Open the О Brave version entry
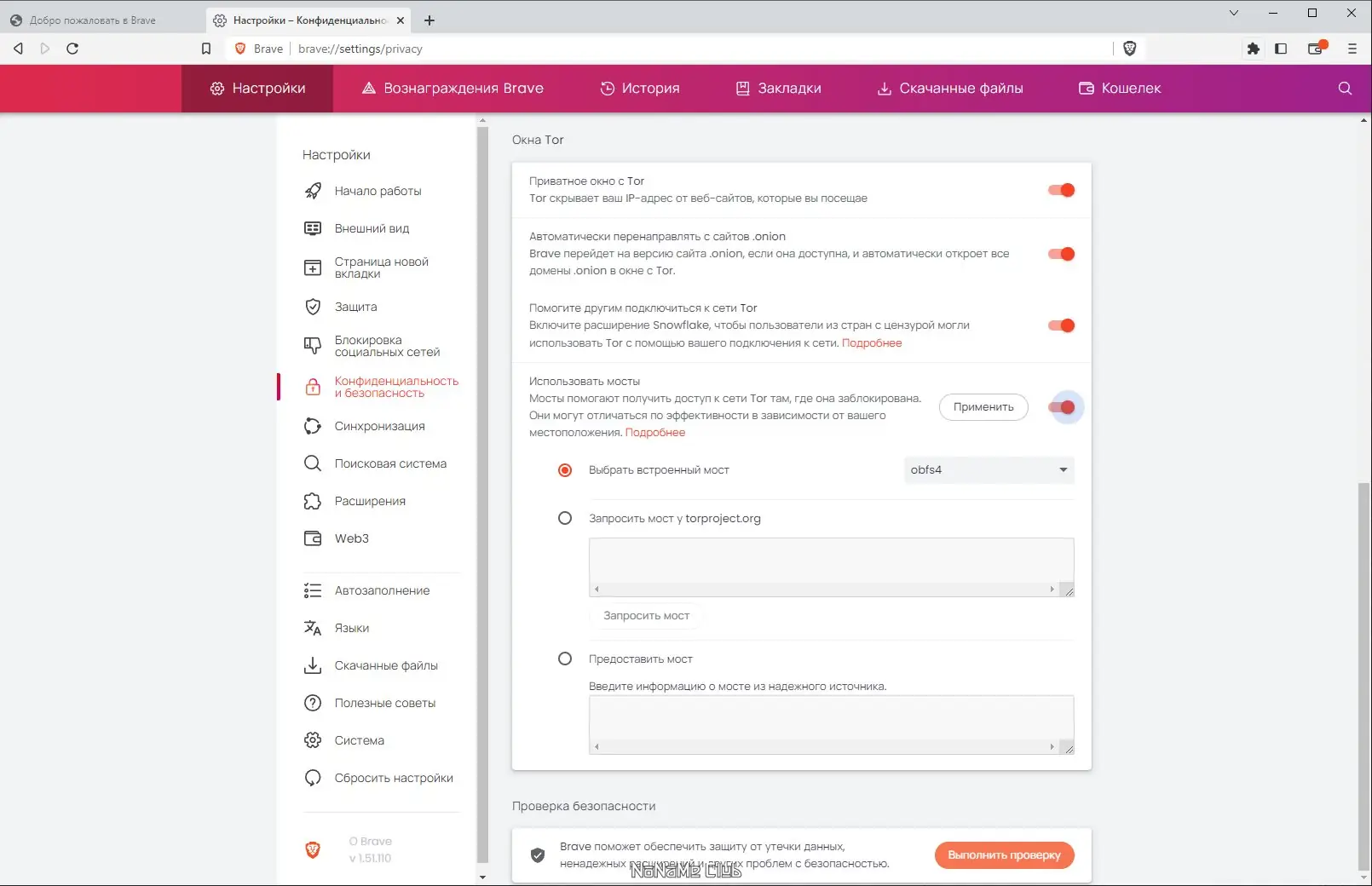The height and width of the screenshot is (886, 1372). (x=370, y=849)
